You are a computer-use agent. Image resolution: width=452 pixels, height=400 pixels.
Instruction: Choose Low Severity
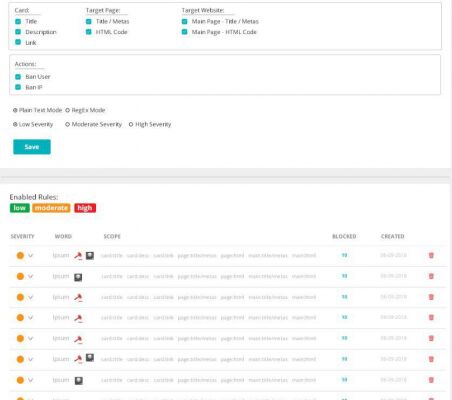[x=15, y=124]
